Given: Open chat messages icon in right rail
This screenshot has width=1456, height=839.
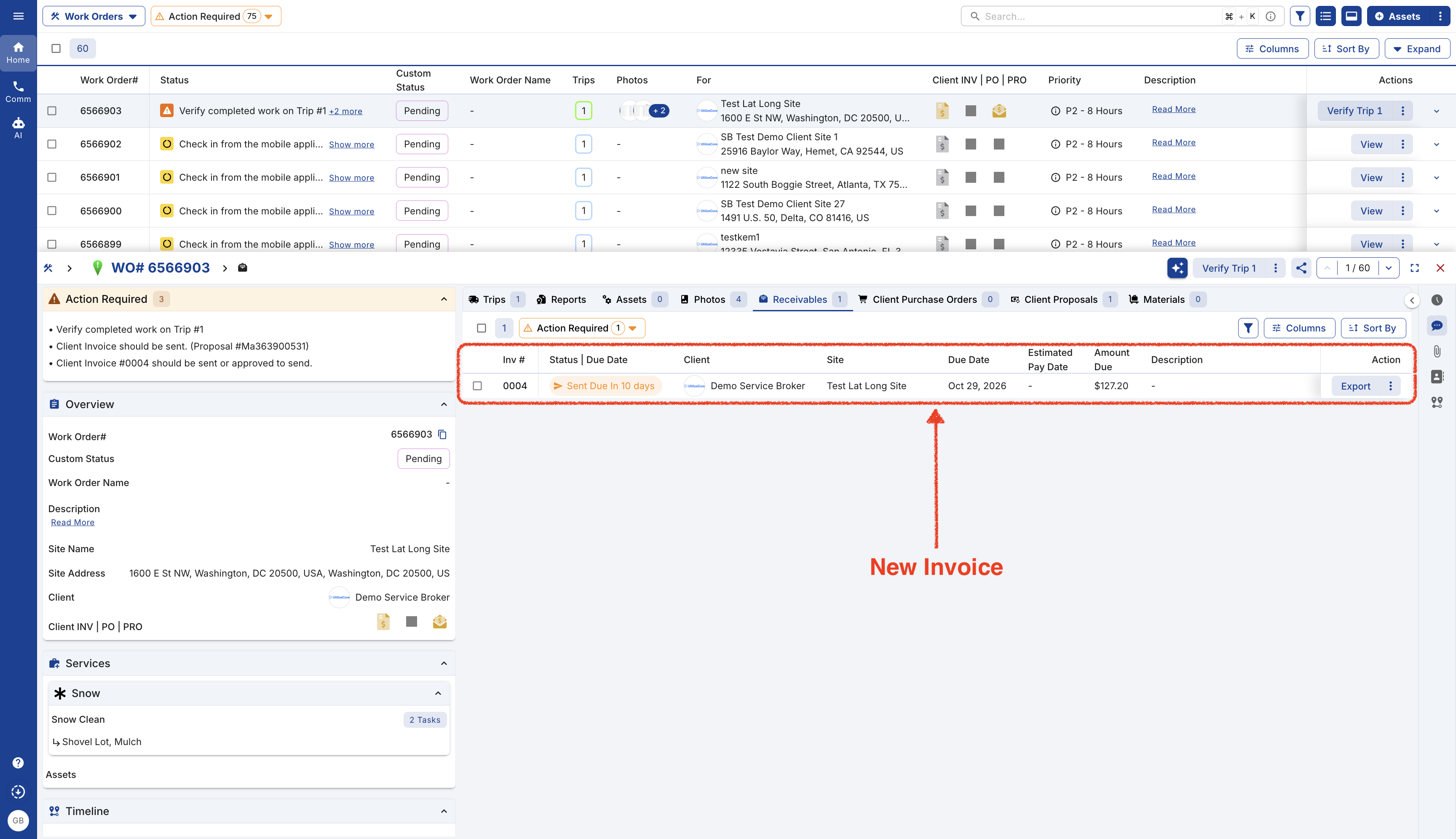Looking at the screenshot, I should pos(1437,326).
